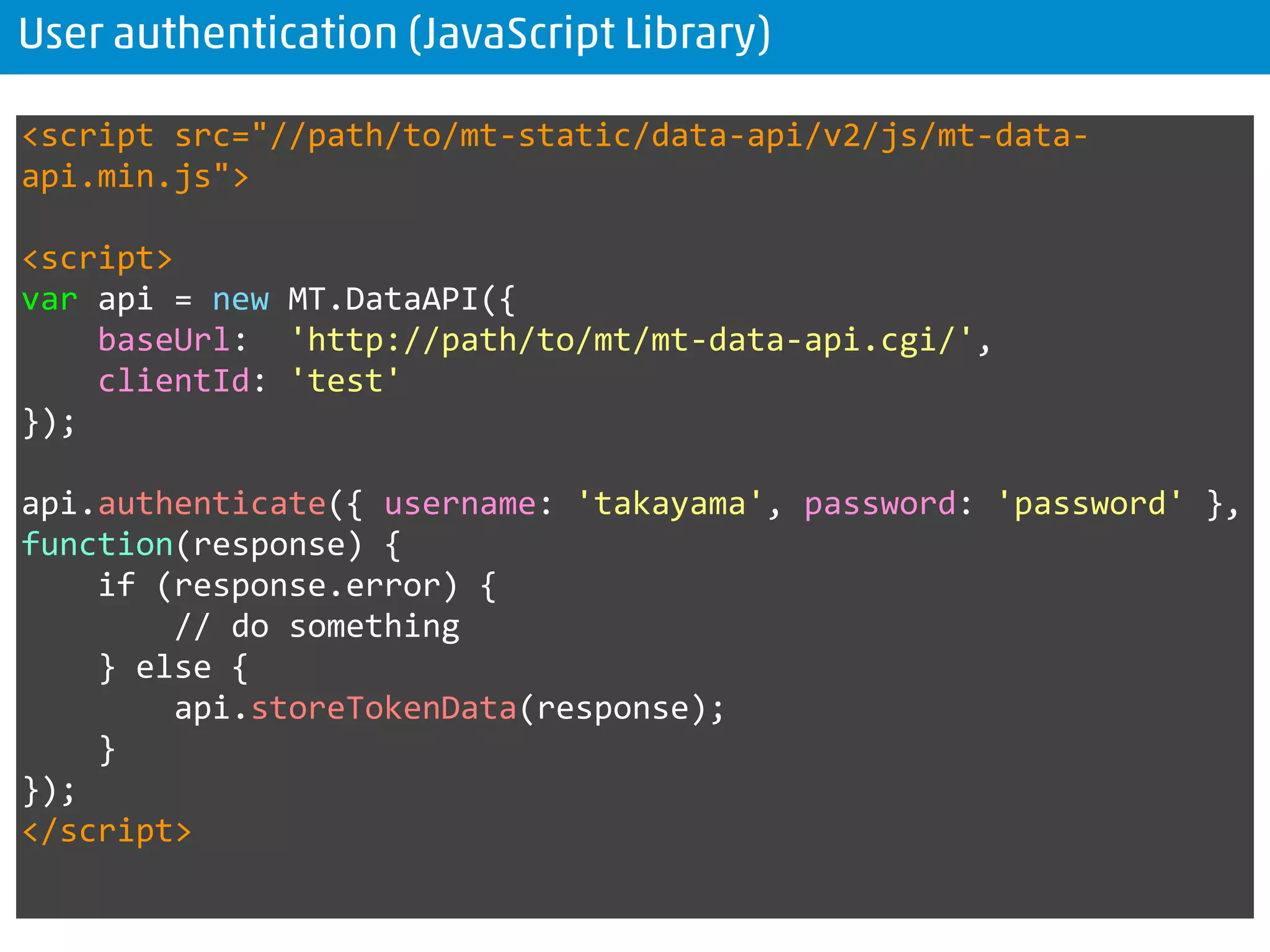Click the opening '<script>' tag without src

(x=97, y=258)
